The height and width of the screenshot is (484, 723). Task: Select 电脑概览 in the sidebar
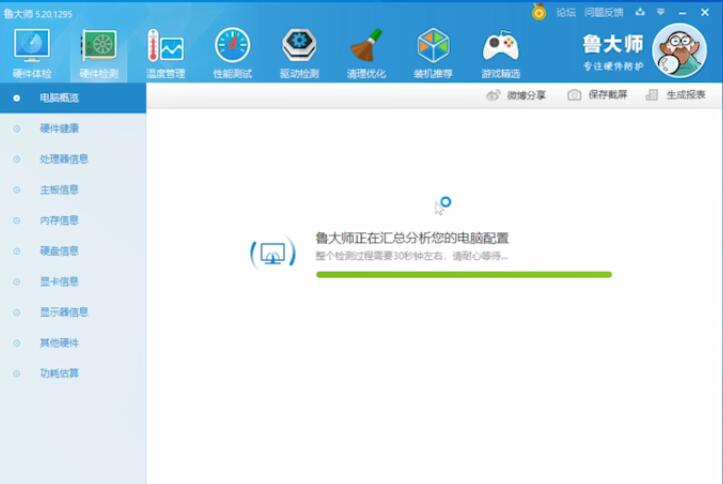click(73, 98)
